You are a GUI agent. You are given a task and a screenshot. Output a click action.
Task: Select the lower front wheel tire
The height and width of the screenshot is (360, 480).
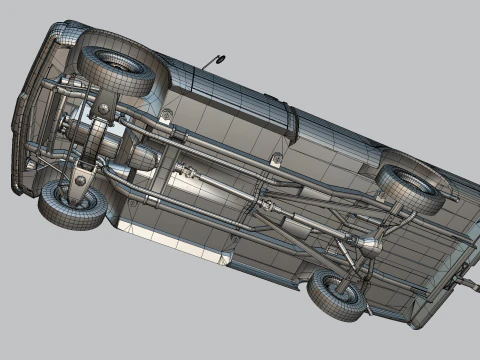tap(72, 206)
